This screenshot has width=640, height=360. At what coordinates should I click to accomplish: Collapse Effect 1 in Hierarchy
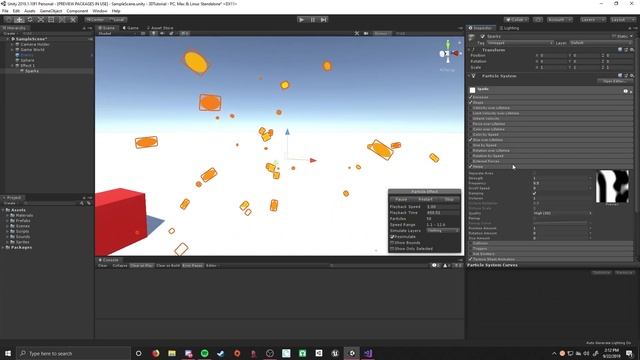pyautogui.click(x=12, y=65)
